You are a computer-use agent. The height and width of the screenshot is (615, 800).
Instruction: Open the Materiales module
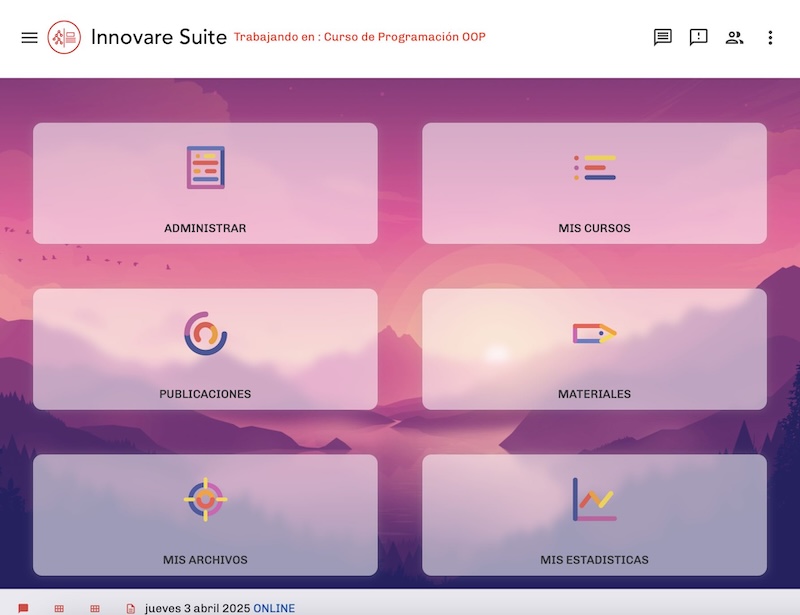(x=594, y=347)
